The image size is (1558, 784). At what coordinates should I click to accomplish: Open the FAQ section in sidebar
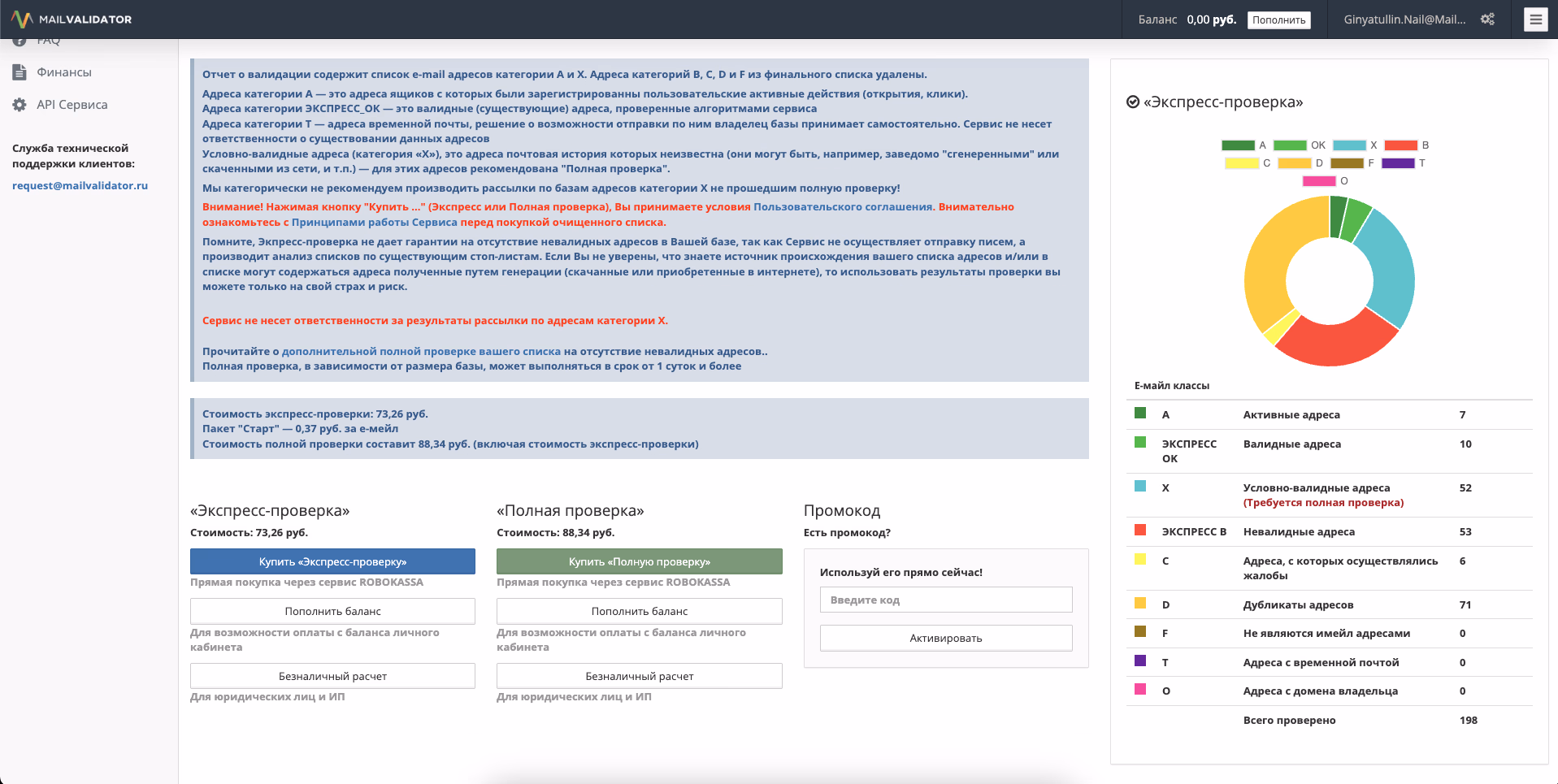coord(49,39)
